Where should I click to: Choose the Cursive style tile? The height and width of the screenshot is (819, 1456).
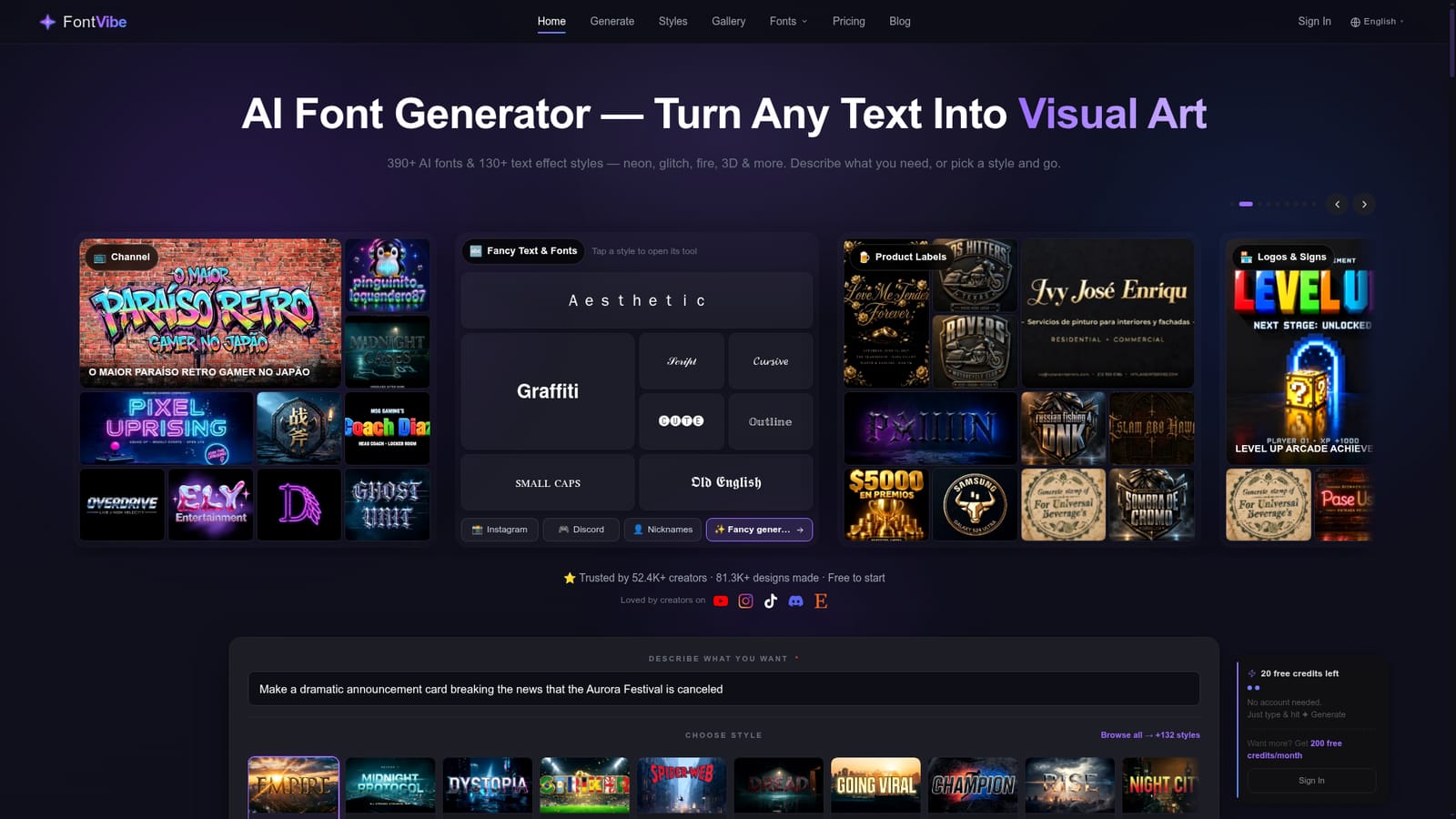pos(771,361)
